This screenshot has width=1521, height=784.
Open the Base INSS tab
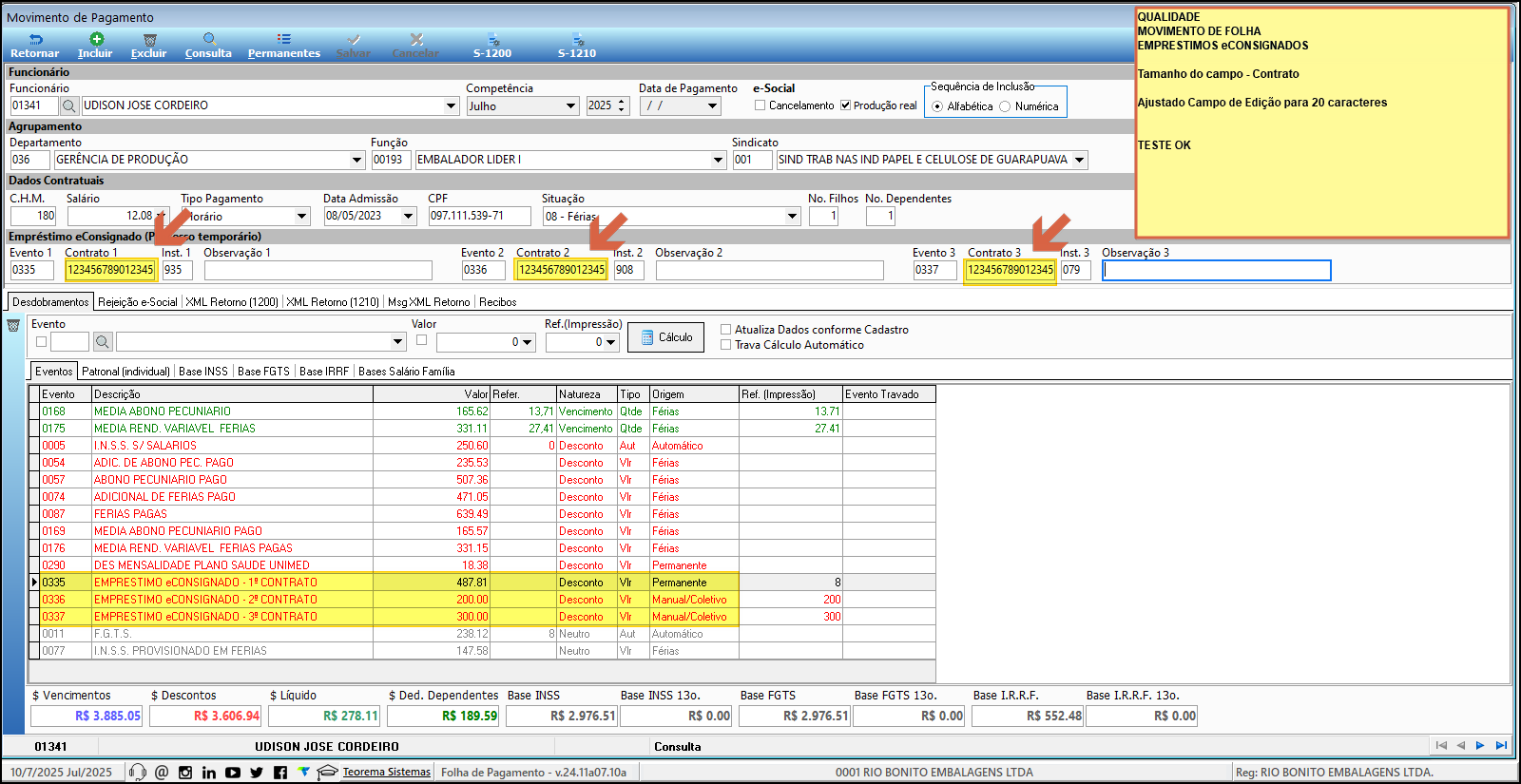click(x=203, y=372)
